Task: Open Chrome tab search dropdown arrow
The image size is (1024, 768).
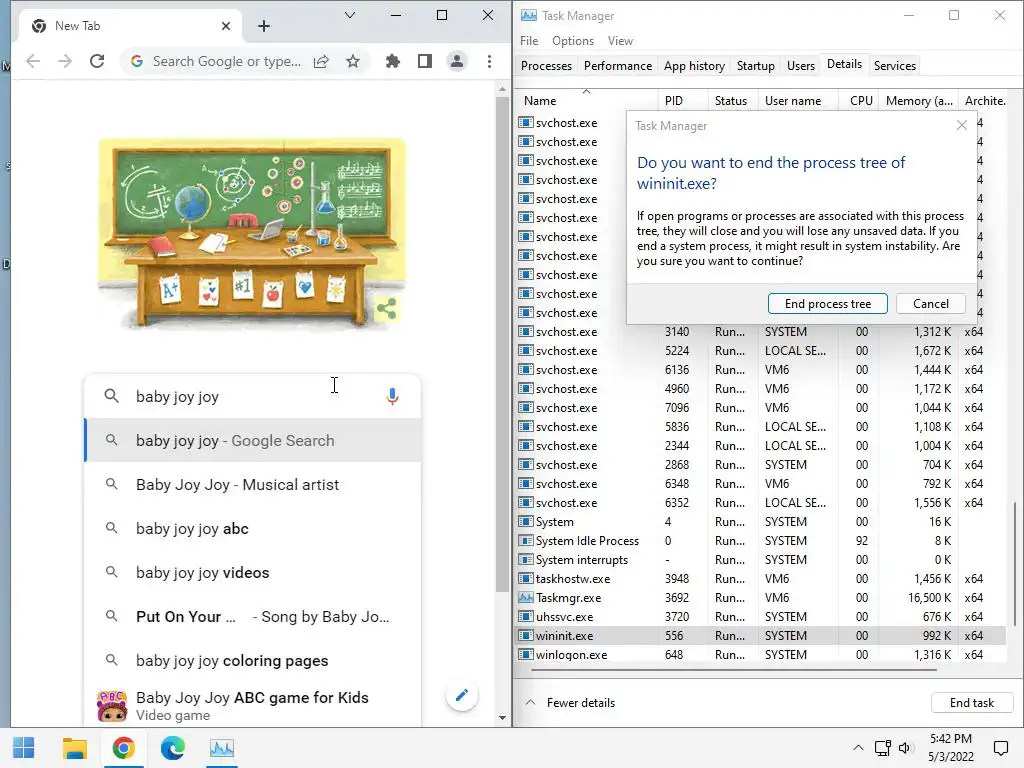Action: pos(349,15)
